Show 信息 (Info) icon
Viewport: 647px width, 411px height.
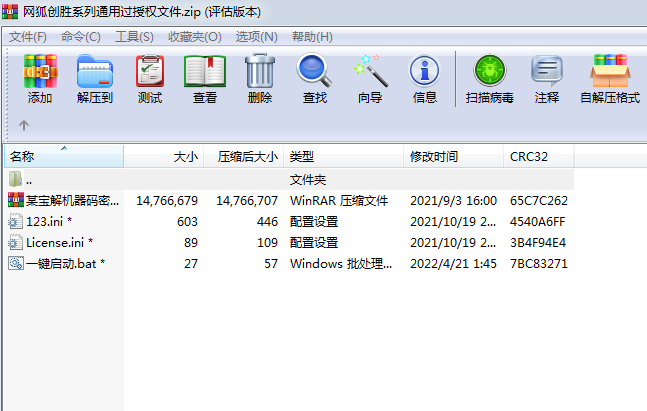[x=425, y=78]
